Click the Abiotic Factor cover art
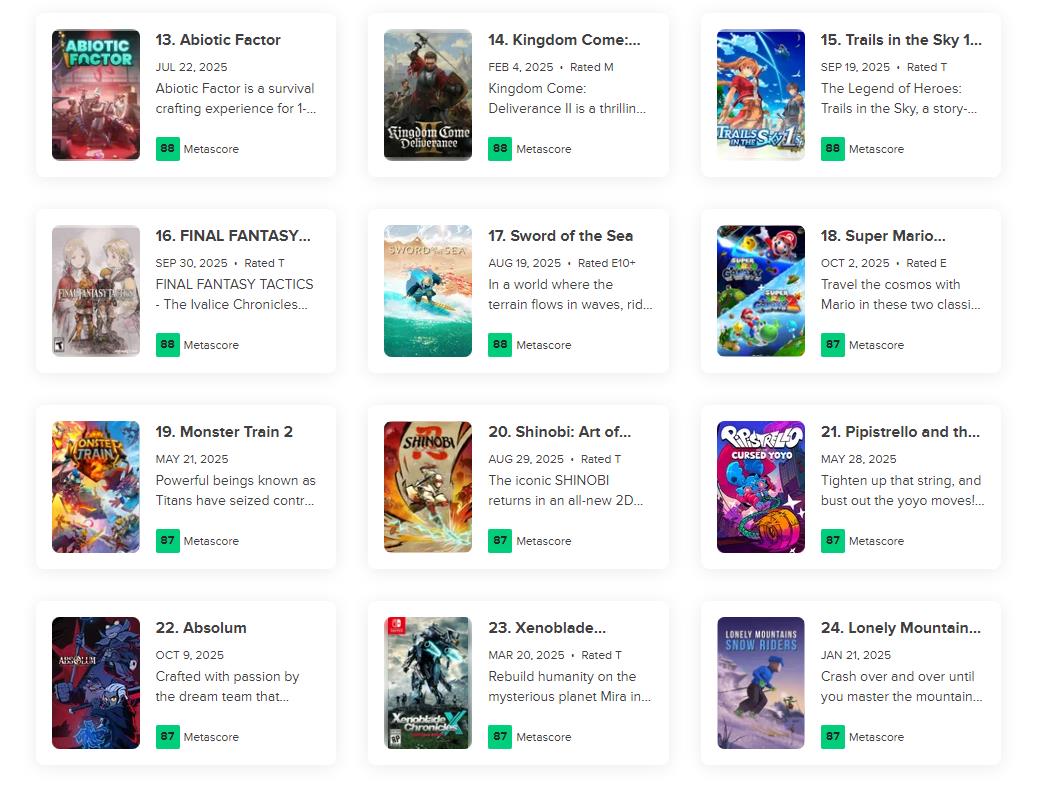 tap(96, 95)
